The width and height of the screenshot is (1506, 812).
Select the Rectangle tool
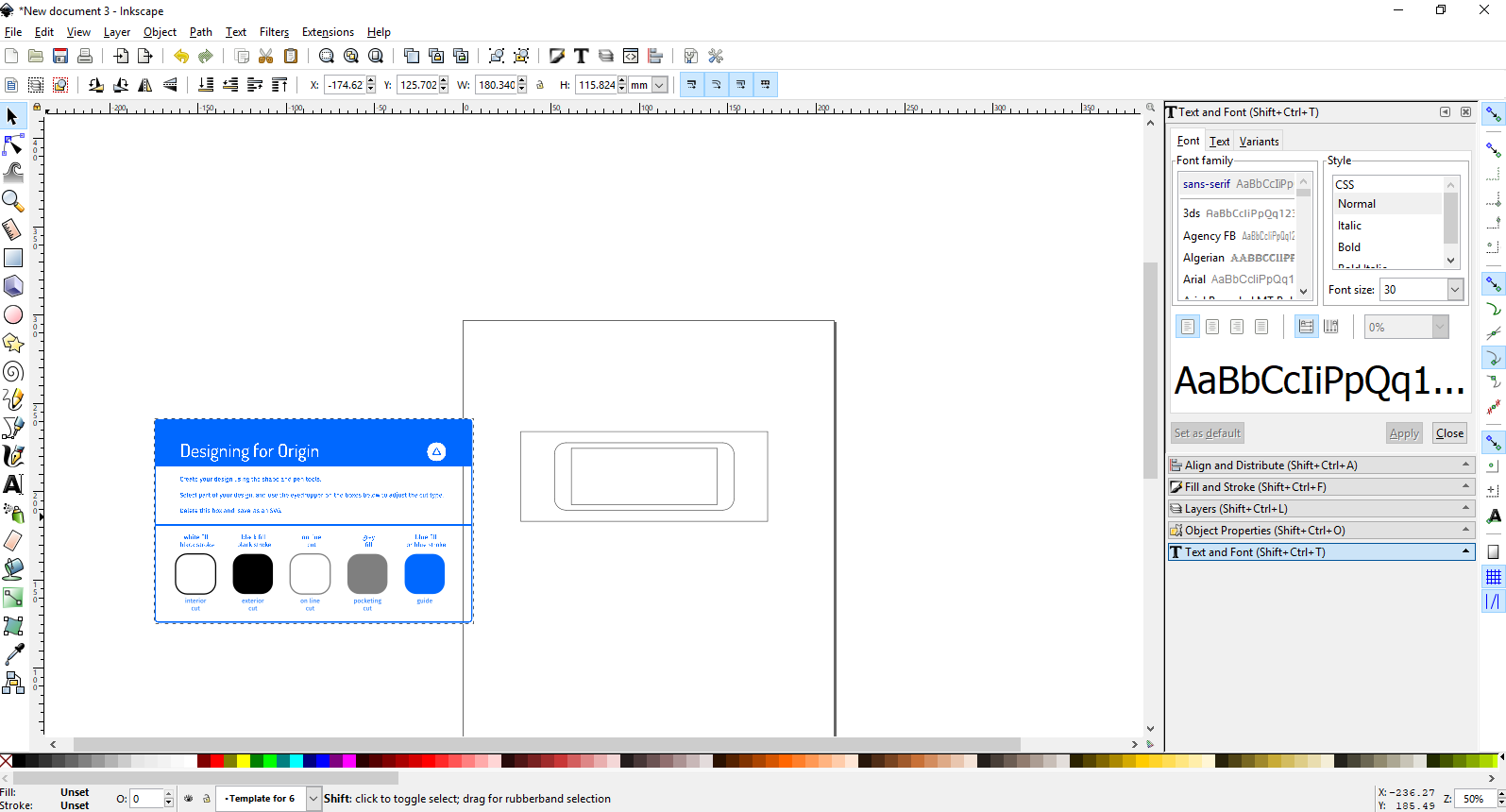click(x=12, y=258)
